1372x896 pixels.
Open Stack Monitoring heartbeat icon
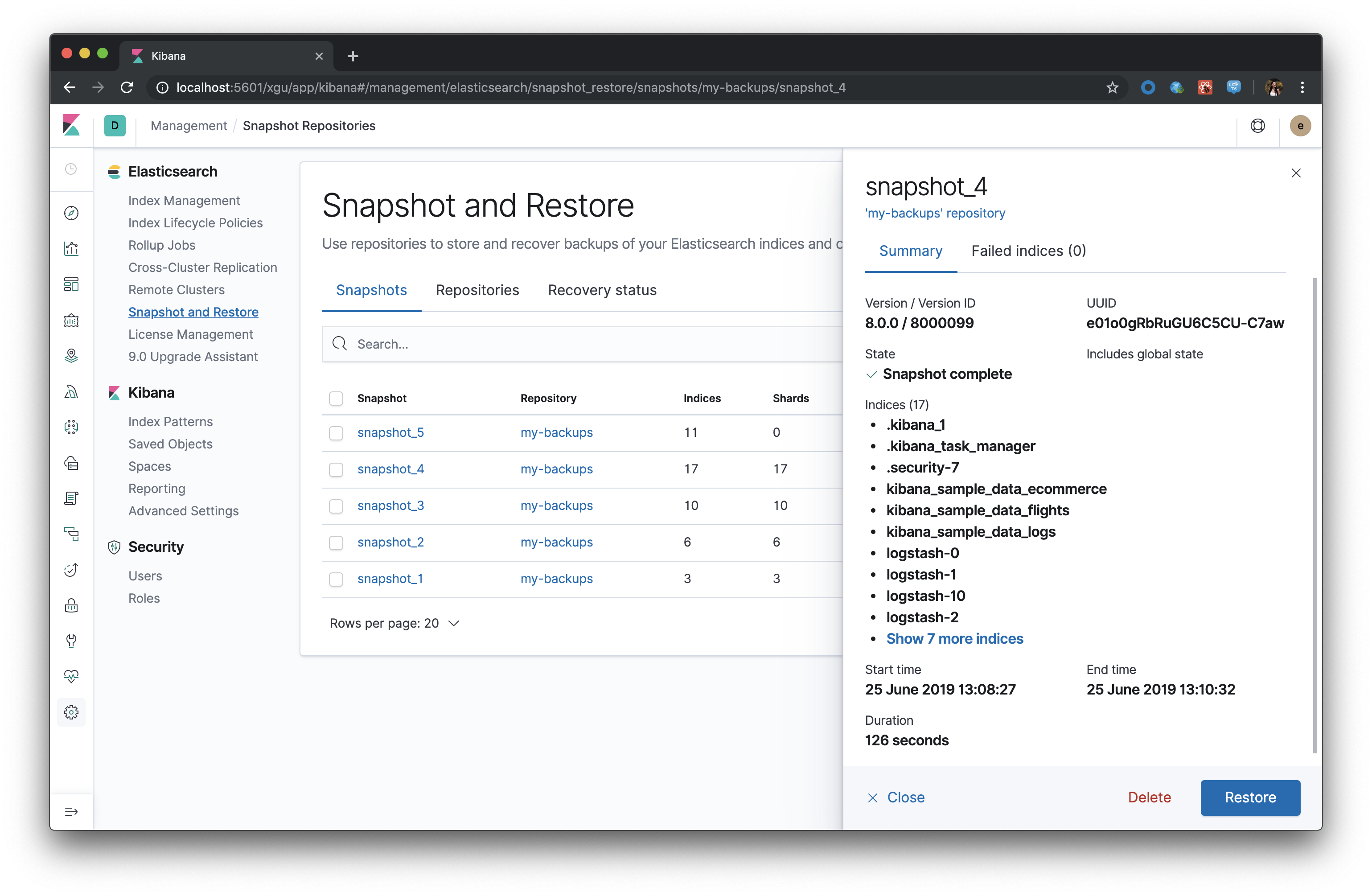coord(71,676)
